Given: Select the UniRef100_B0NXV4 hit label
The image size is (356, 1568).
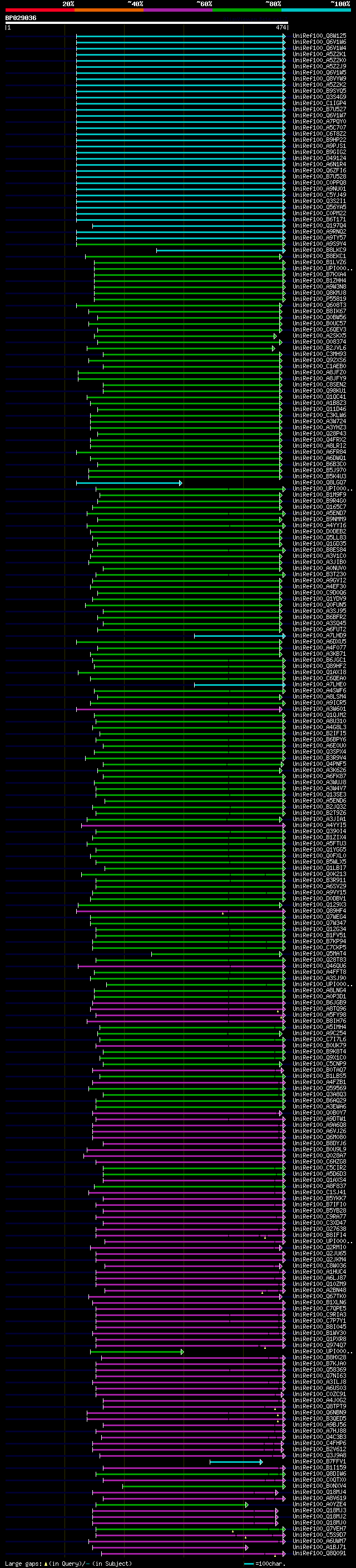Looking at the screenshot, I should [319, 1486].
